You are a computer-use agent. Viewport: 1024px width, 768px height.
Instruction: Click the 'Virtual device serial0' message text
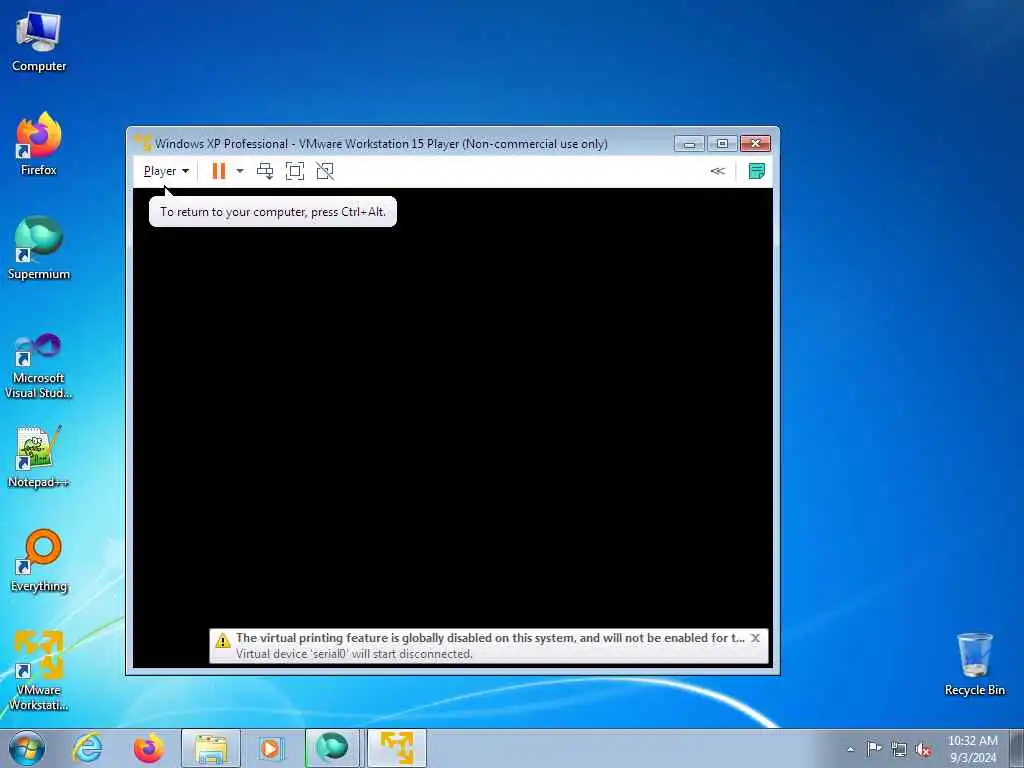[x=354, y=654]
